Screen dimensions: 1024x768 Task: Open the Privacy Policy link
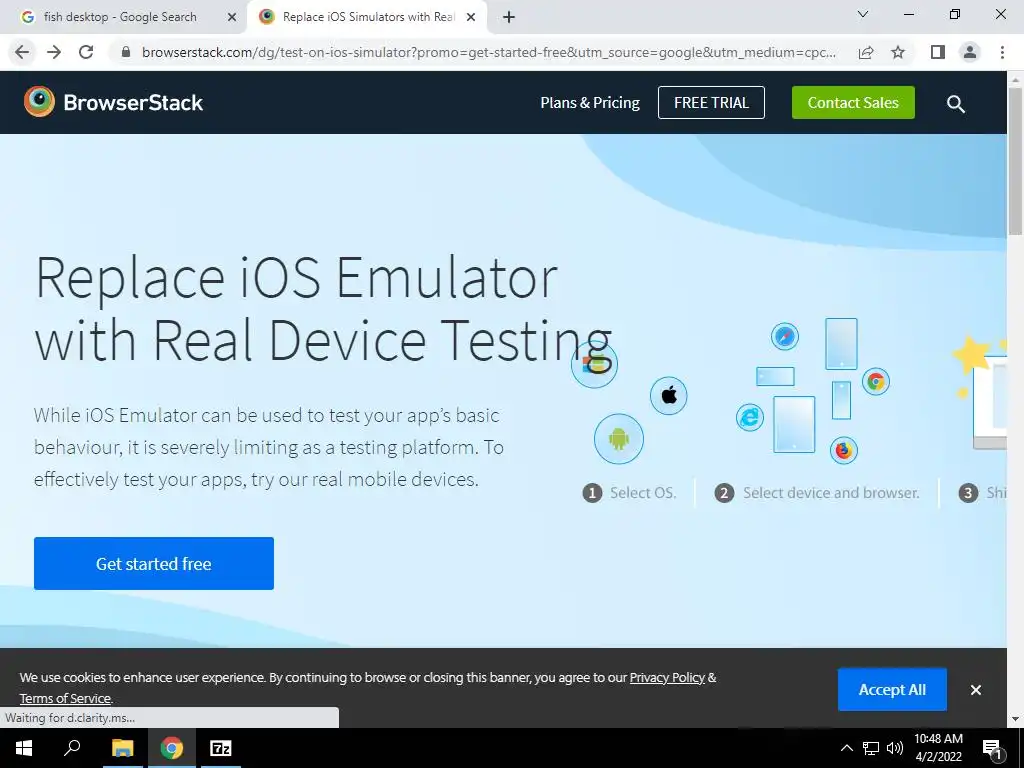point(667,678)
